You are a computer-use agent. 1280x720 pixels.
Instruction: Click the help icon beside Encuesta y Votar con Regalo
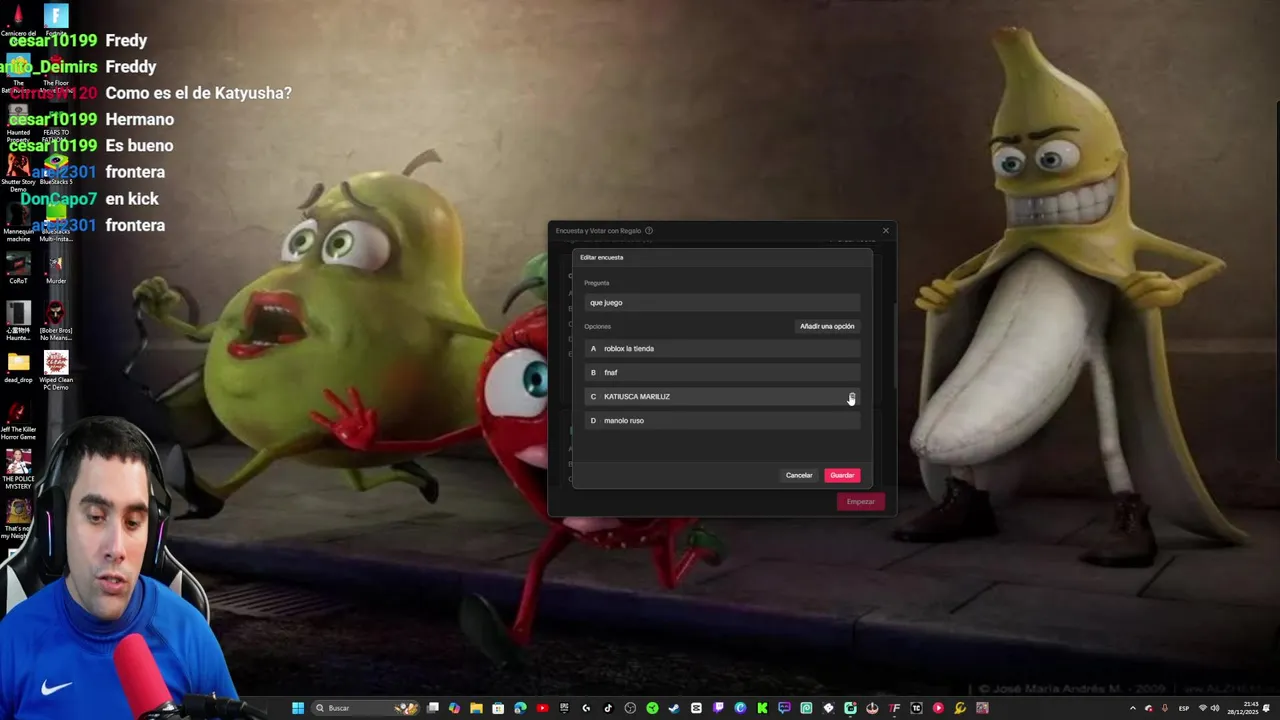[x=649, y=231]
